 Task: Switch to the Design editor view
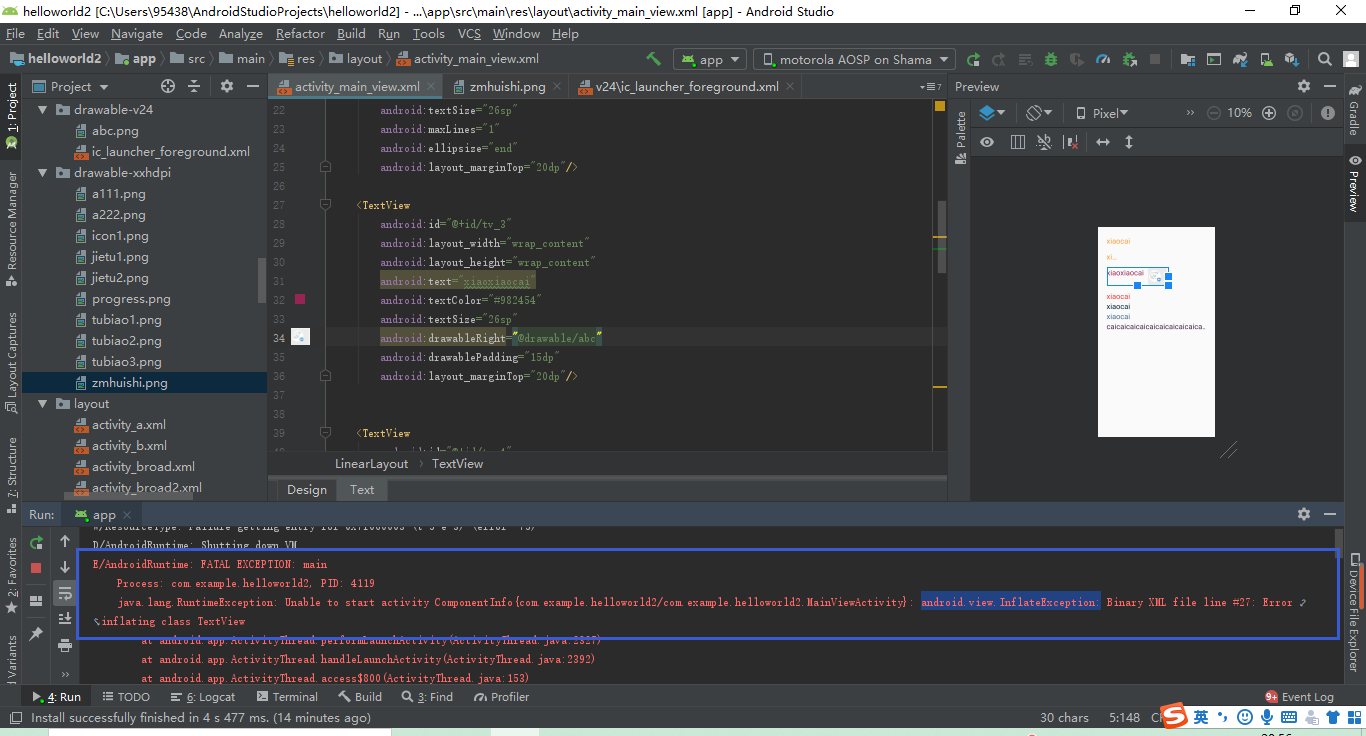(x=306, y=489)
